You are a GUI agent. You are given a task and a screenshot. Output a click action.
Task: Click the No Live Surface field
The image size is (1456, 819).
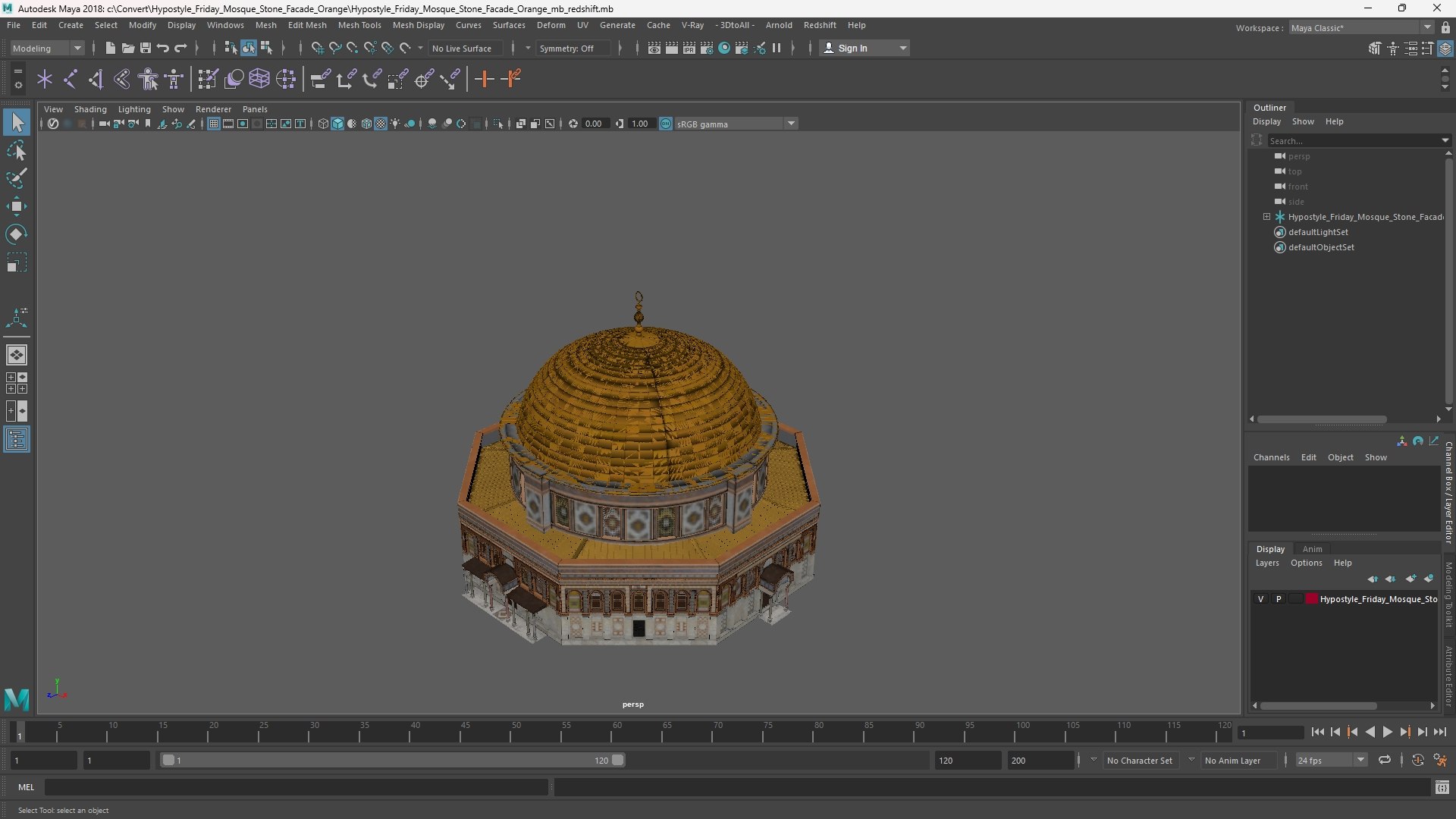point(467,48)
